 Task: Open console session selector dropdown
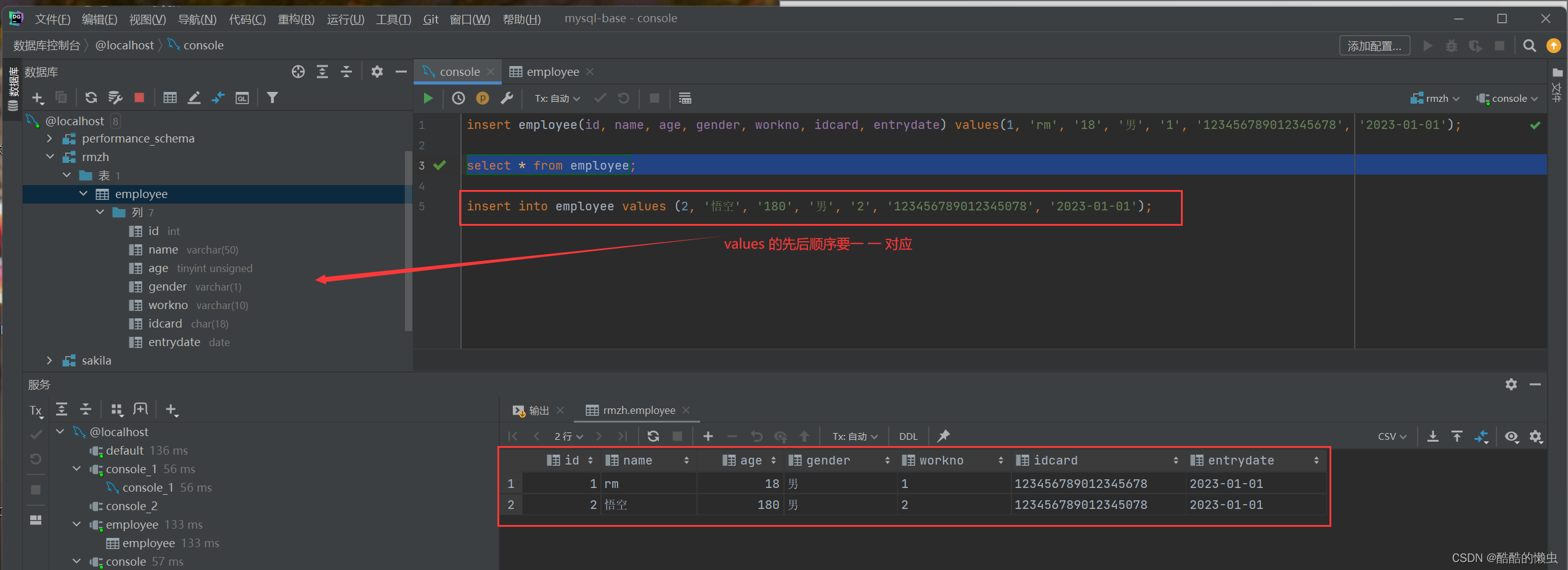(x=1507, y=98)
